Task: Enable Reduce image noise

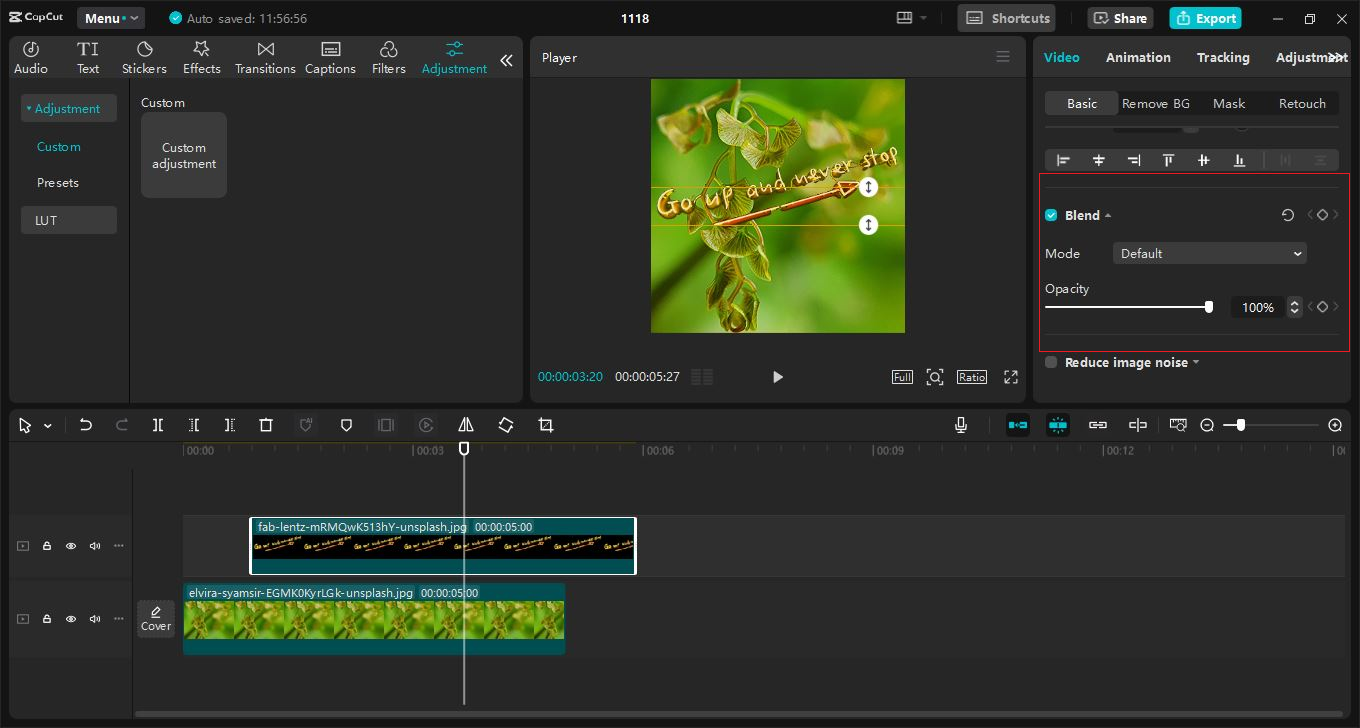Action: point(1050,362)
